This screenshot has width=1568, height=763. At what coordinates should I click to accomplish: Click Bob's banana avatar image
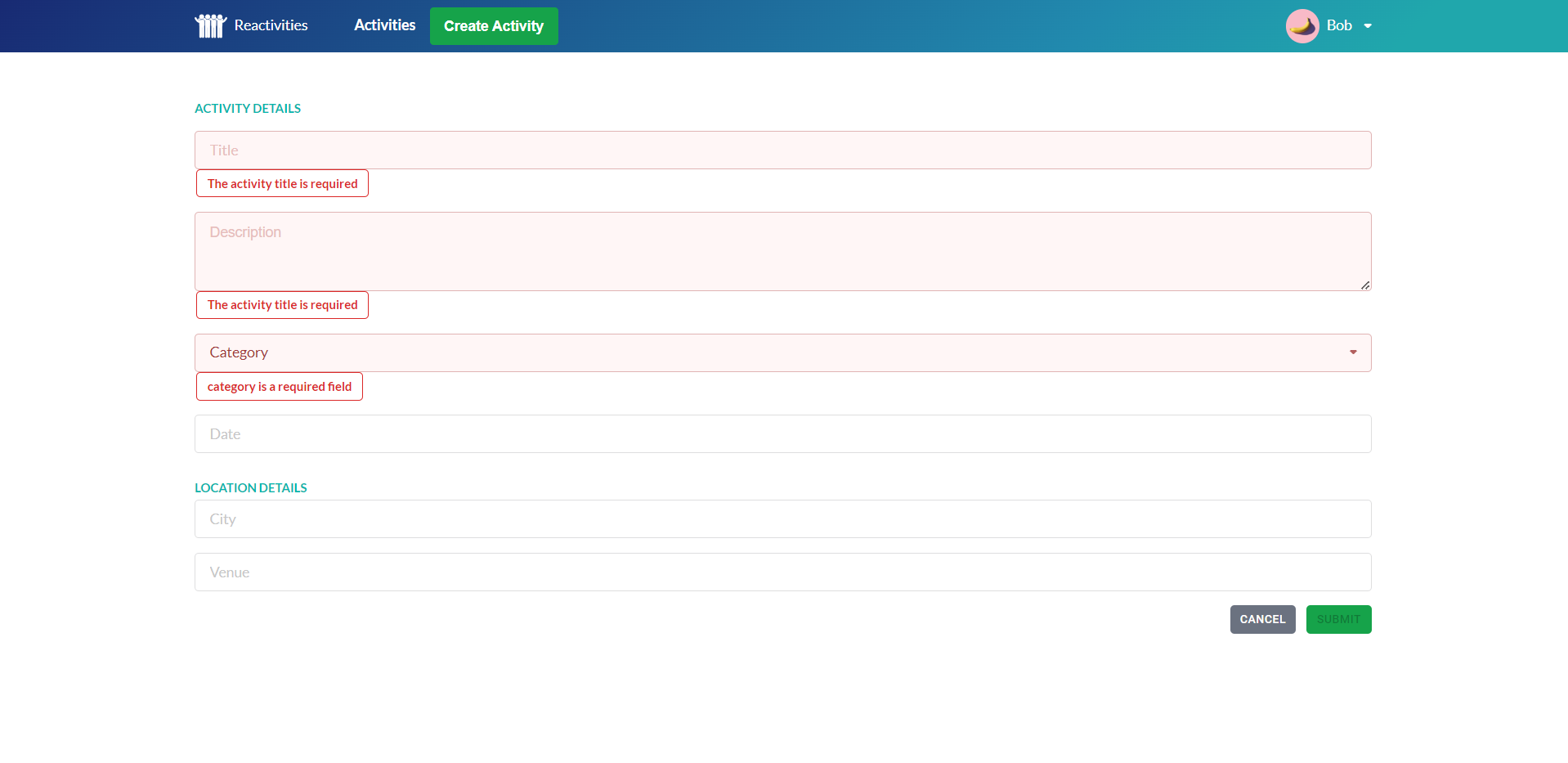[1301, 26]
